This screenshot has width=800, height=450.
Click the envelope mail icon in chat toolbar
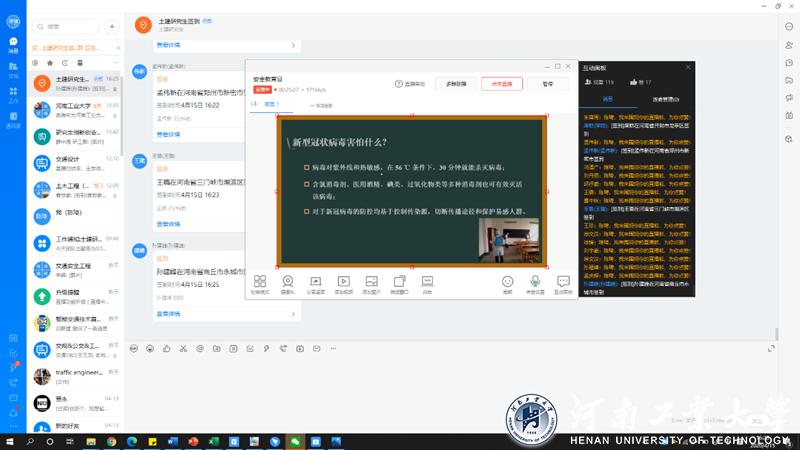coord(316,348)
